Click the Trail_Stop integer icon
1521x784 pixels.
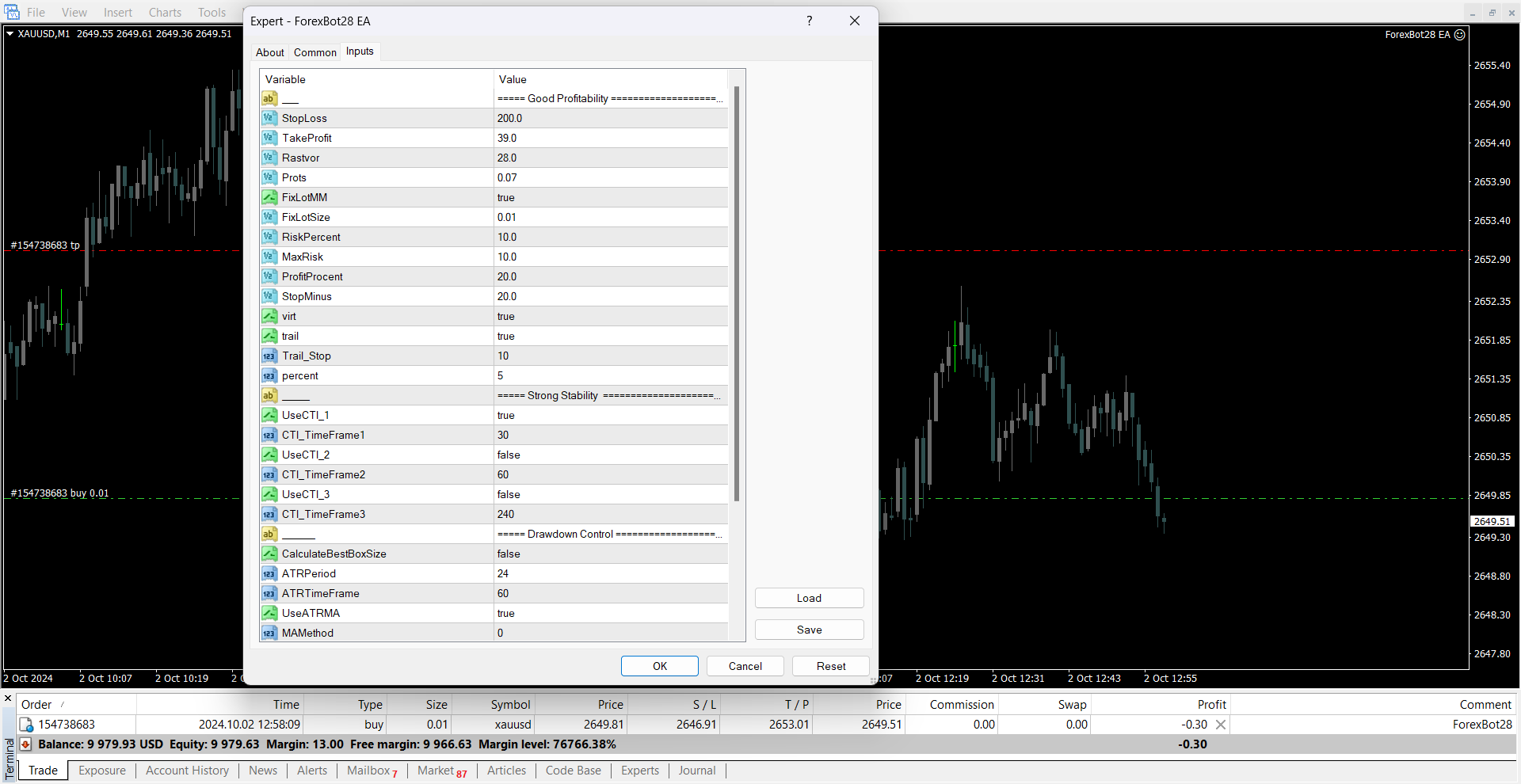coord(269,356)
